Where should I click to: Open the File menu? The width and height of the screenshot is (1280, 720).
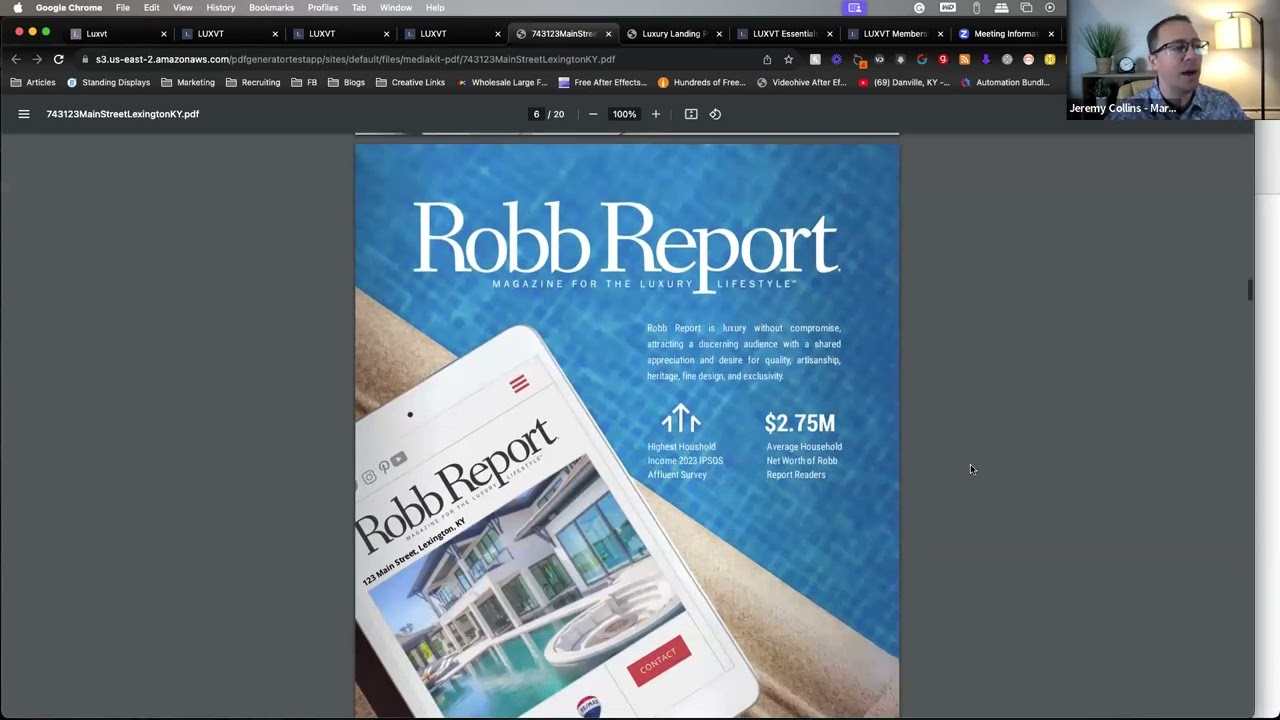(x=122, y=8)
